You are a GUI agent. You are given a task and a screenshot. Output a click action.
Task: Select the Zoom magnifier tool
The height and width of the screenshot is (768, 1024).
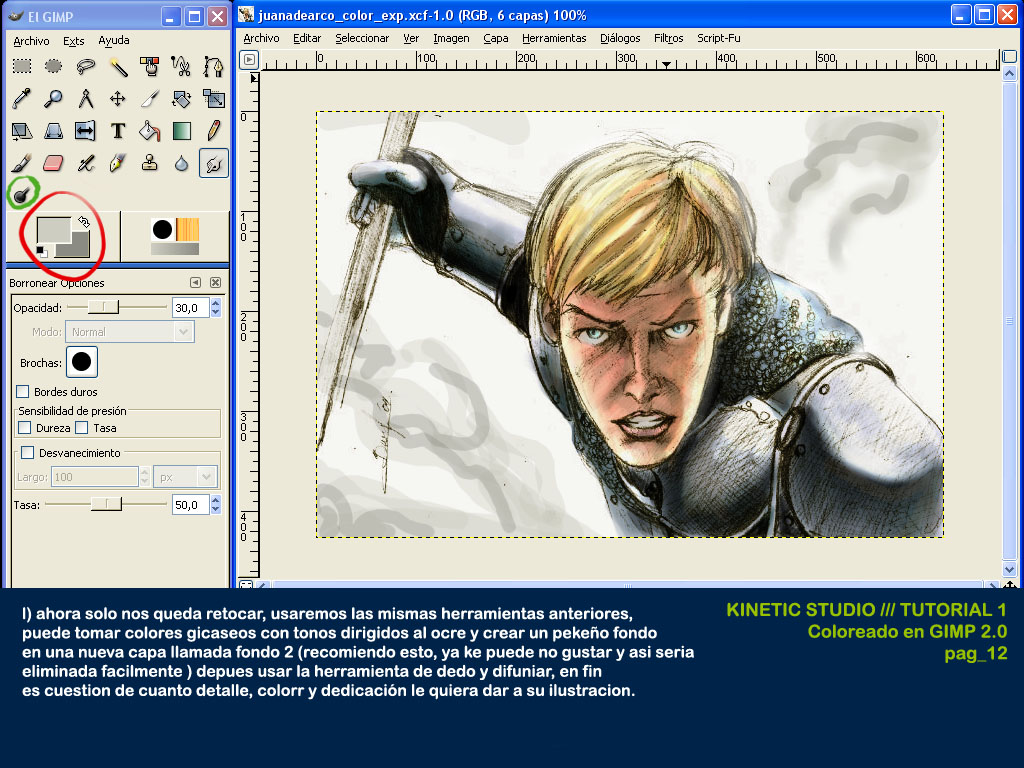click(x=54, y=99)
